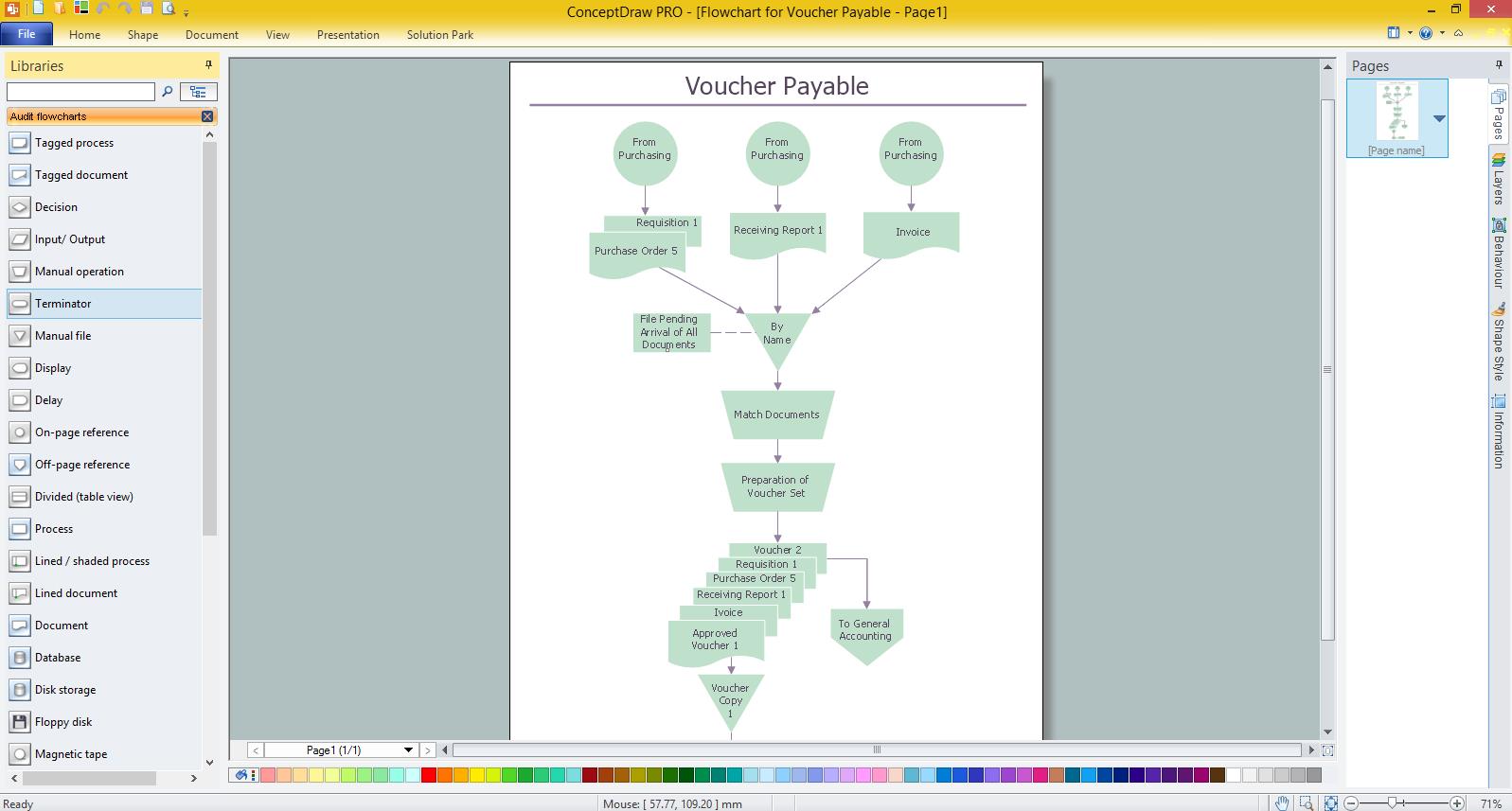Image resolution: width=1512 pixels, height=811 pixels.
Task: Switch to the Shape ribbon tab
Action: point(143,35)
